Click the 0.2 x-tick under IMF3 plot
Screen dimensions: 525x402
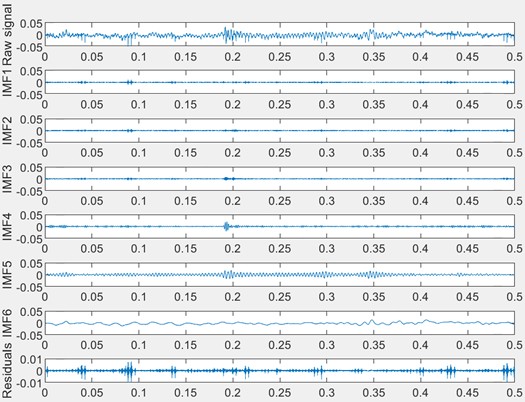pyautogui.click(x=233, y=201)
